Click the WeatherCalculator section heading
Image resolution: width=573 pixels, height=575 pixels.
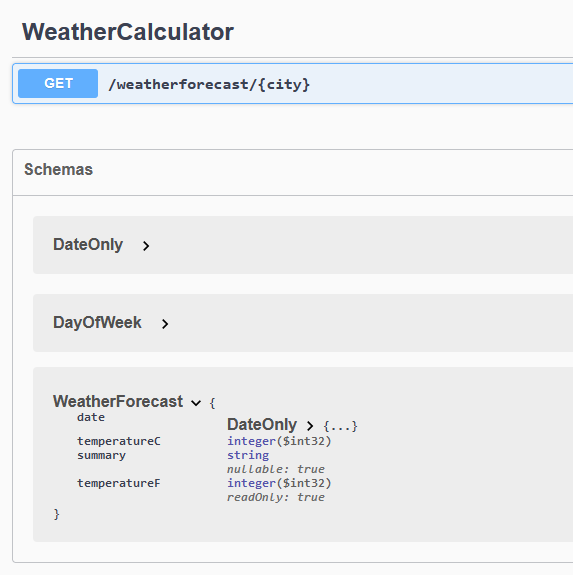pyautogui.click(x=128, y=32)
